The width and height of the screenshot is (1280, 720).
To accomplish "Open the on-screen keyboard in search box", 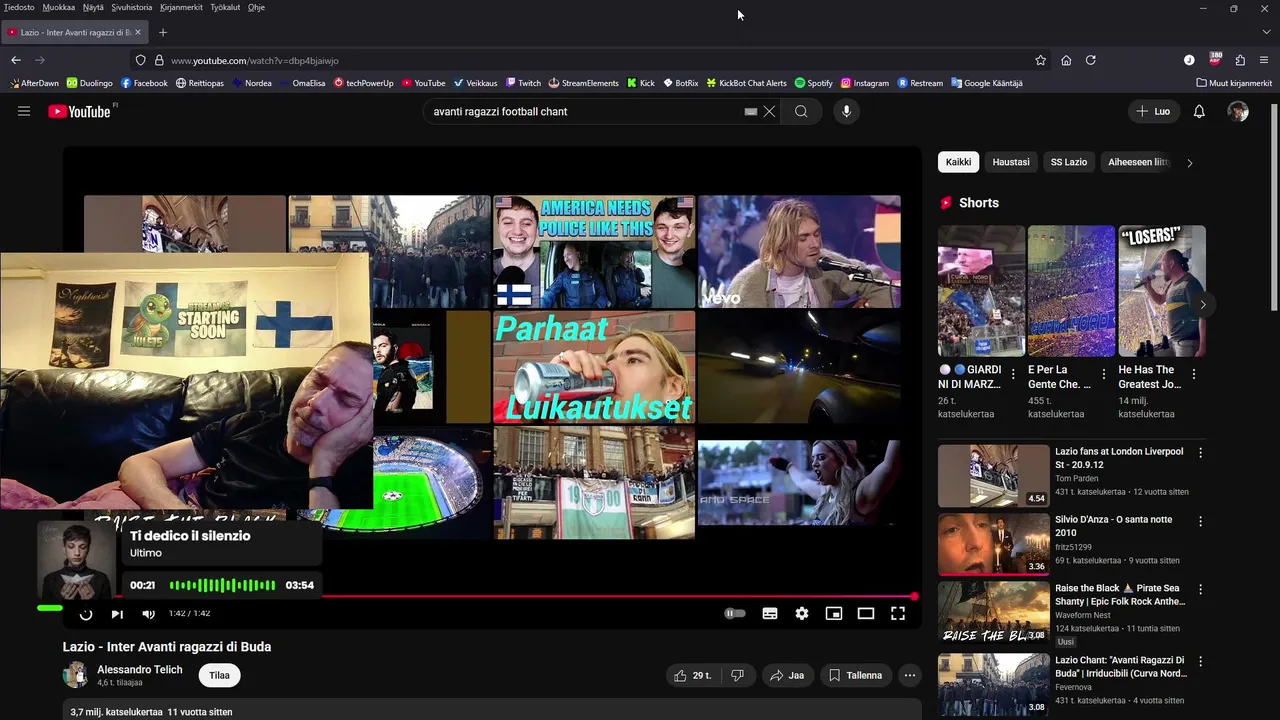I will point(751,111).
